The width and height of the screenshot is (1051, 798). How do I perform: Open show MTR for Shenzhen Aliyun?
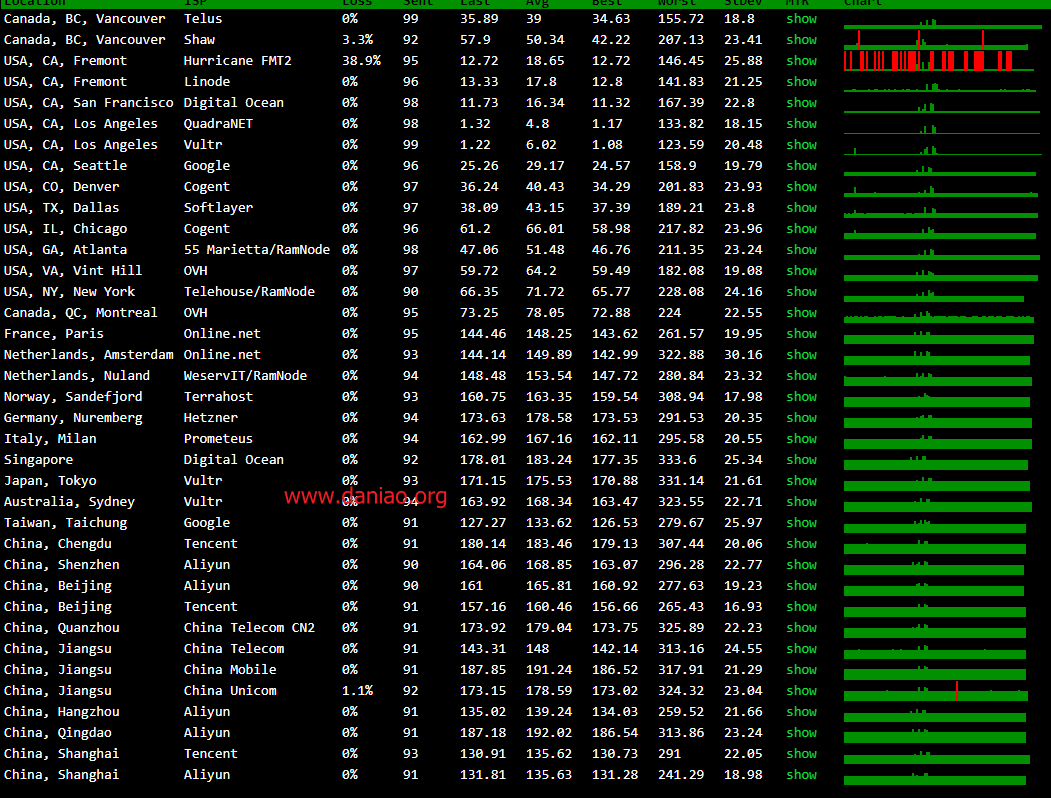click(801, 564)
